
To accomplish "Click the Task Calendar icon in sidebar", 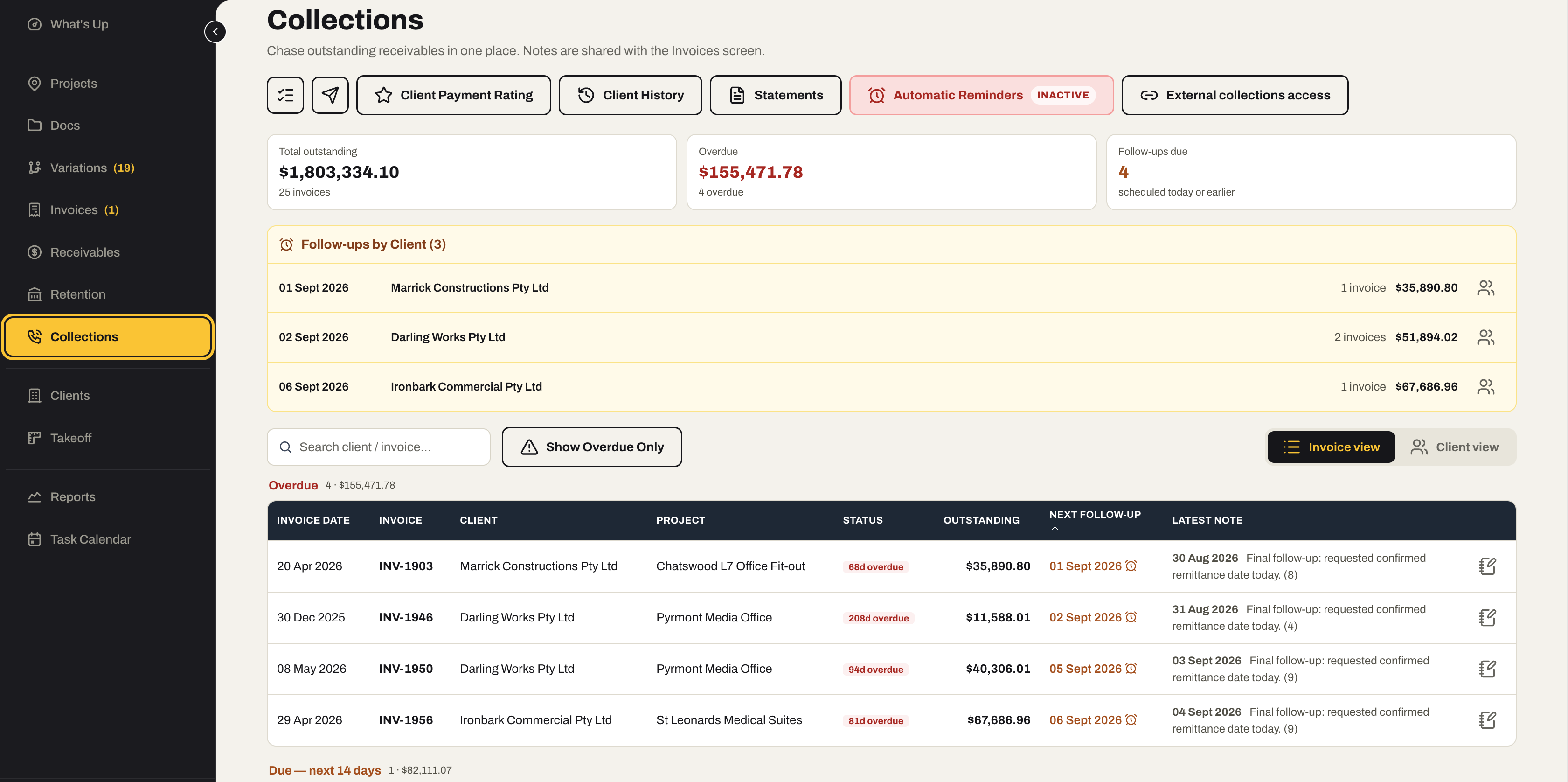I will click(x=35, y=539).
